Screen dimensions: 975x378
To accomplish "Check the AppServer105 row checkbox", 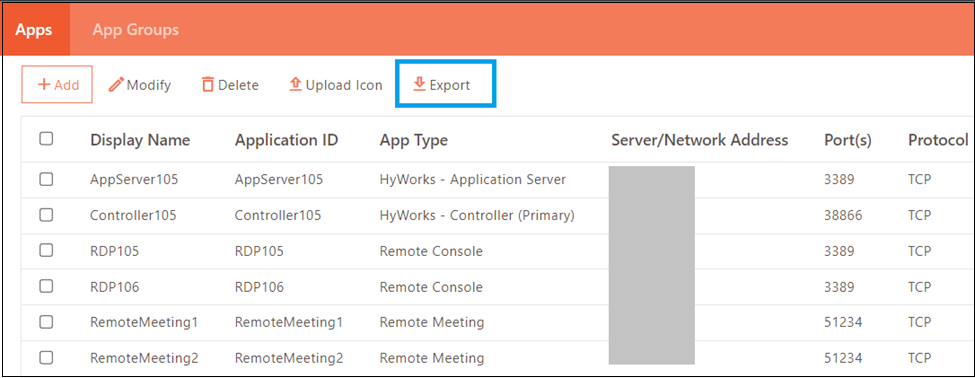I will coord(46,180).
